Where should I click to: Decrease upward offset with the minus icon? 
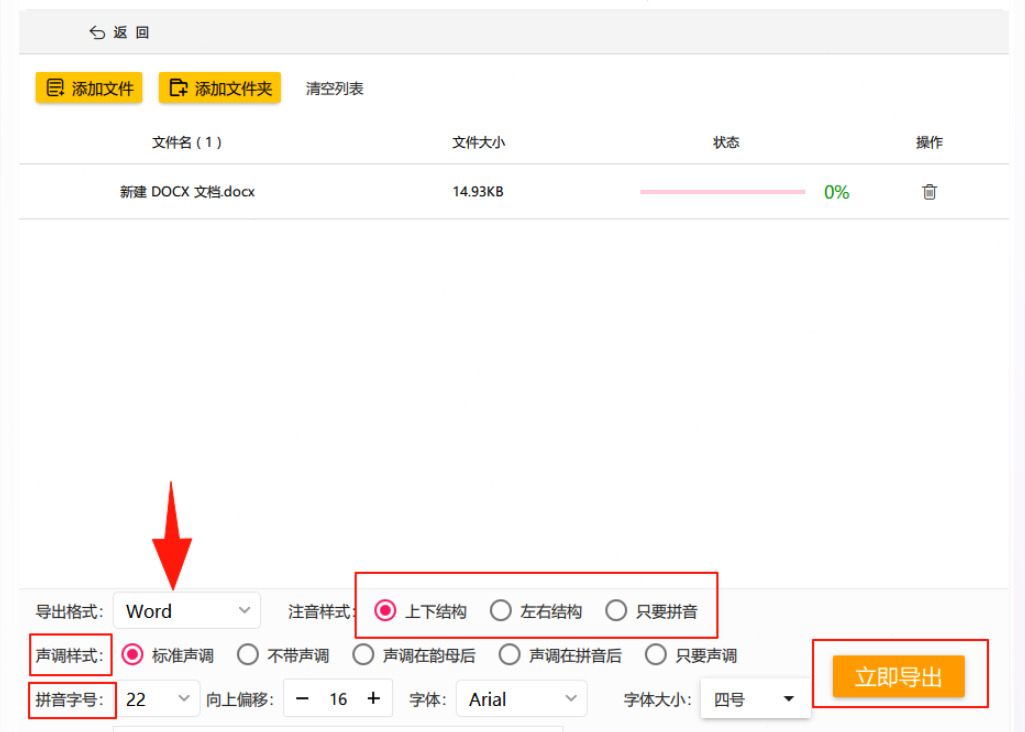pos(302,699)
